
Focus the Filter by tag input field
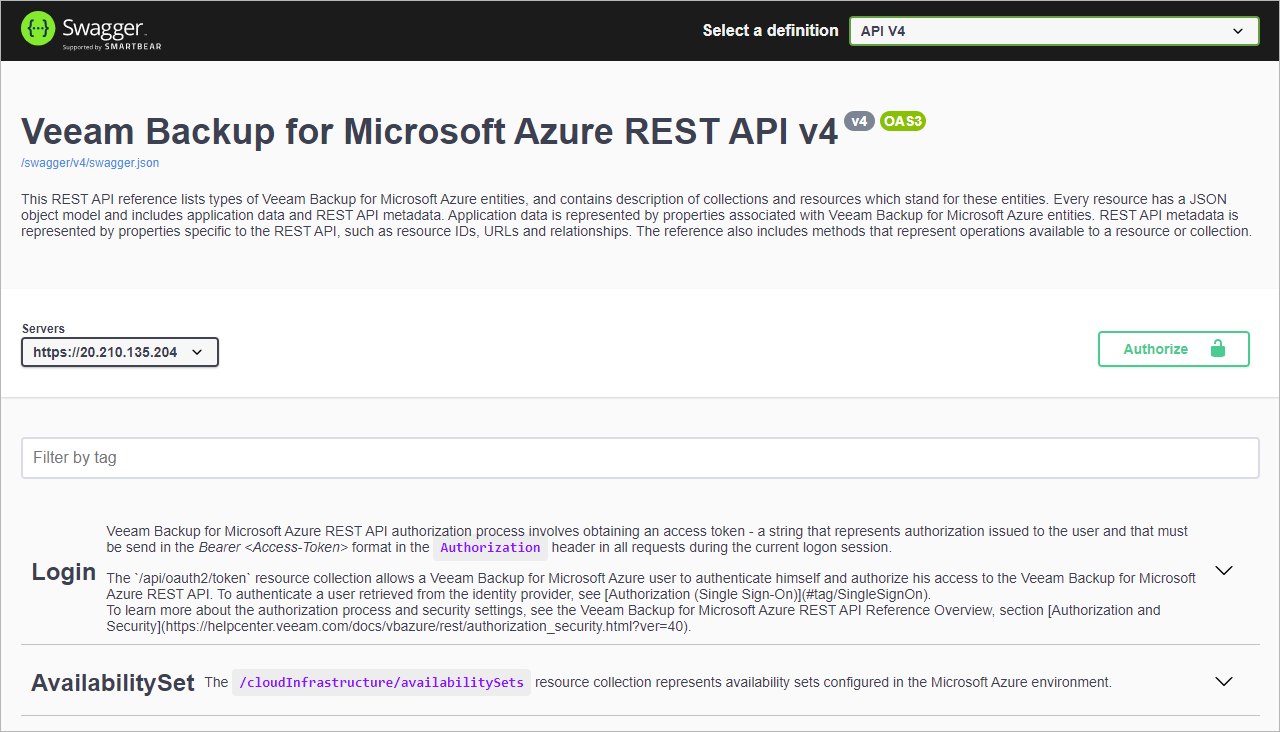coord(640,457)
